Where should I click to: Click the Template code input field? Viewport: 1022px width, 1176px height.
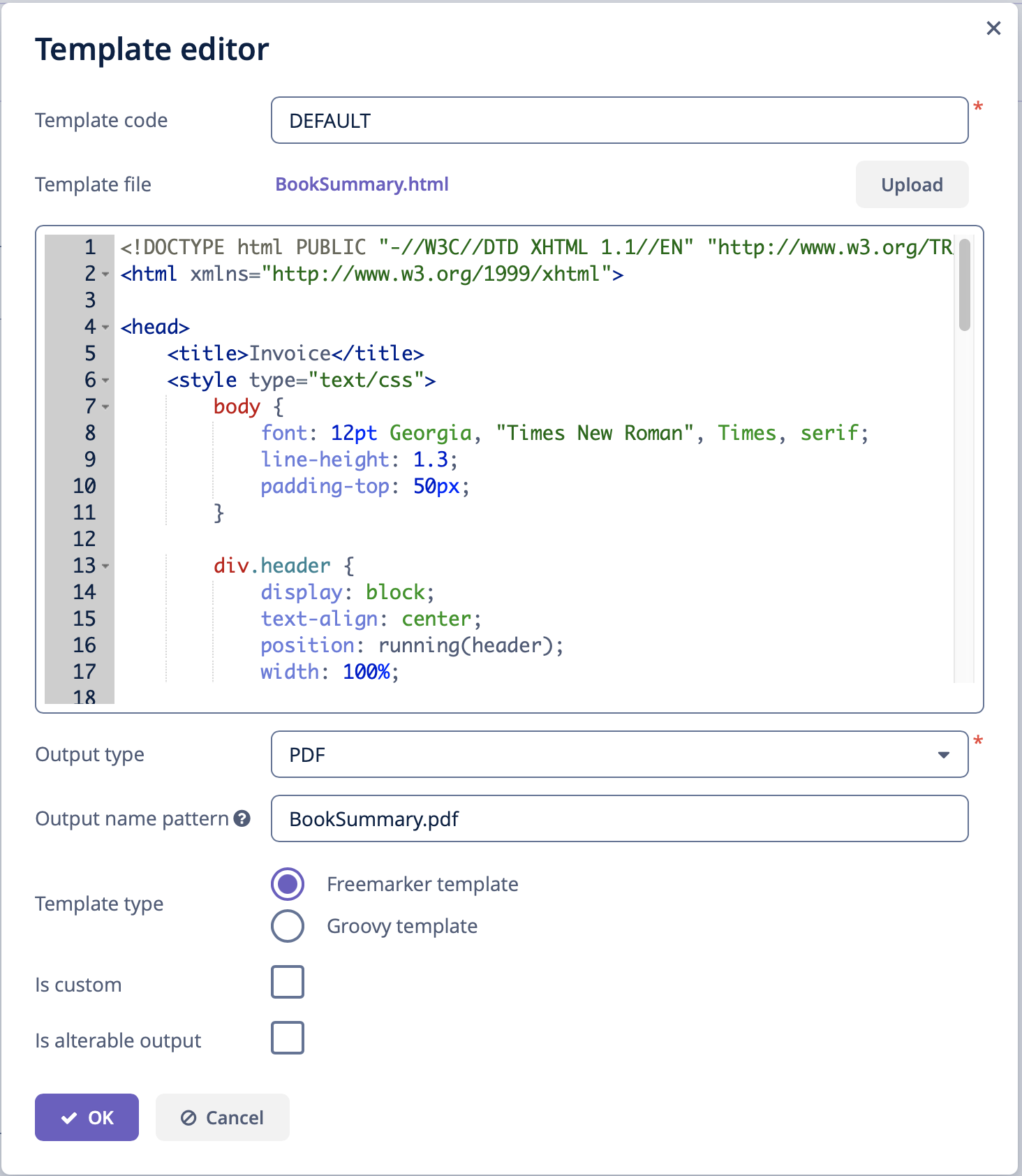(619, 120)
